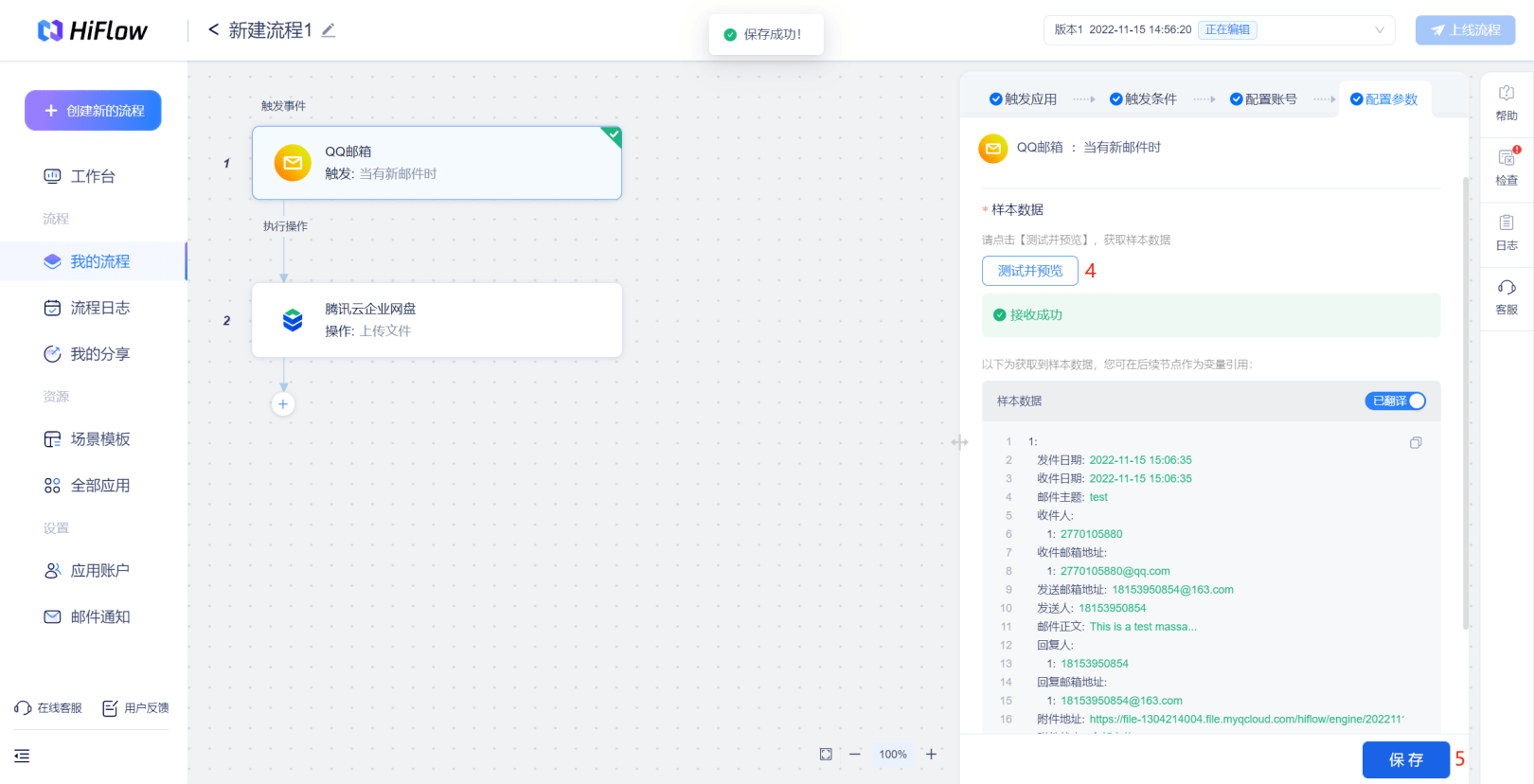Switch to the 配置参数 step tab
Screen dimensions: 1534x784
[x=1383, y=99]
